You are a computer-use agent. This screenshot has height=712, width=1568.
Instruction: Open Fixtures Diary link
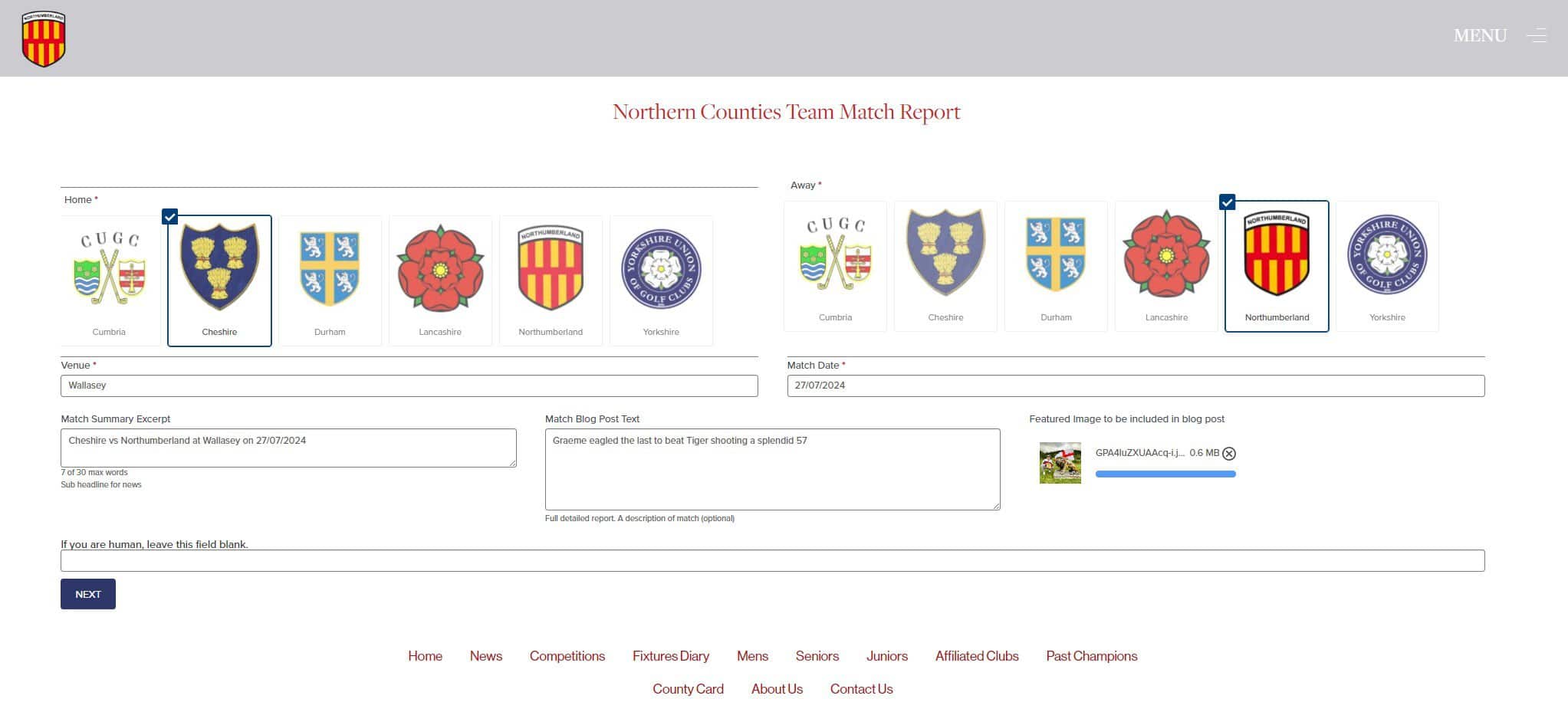tap(671, 656)
